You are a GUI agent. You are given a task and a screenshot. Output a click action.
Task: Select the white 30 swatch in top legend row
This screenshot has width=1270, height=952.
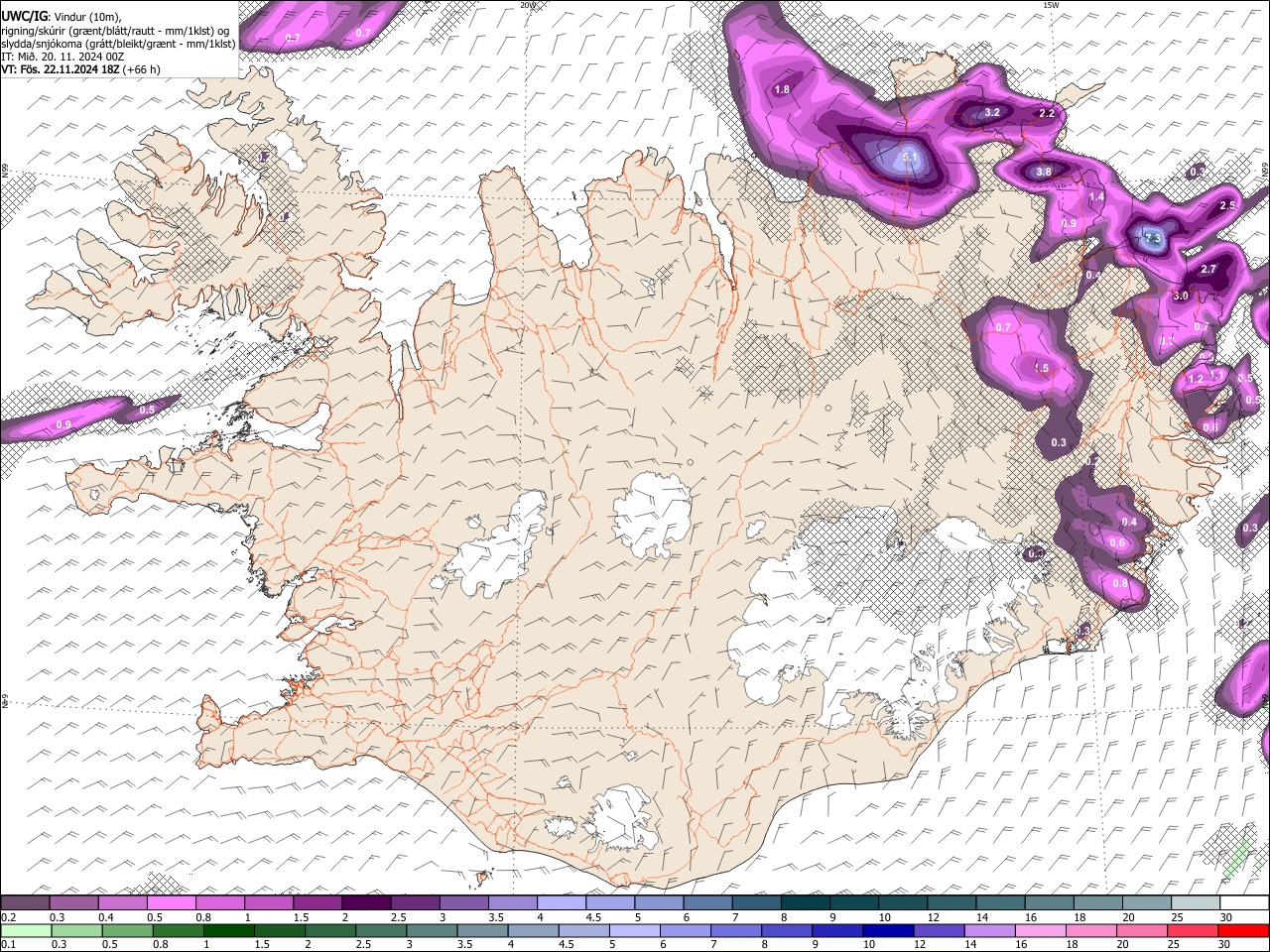(x=1243, y=903)
